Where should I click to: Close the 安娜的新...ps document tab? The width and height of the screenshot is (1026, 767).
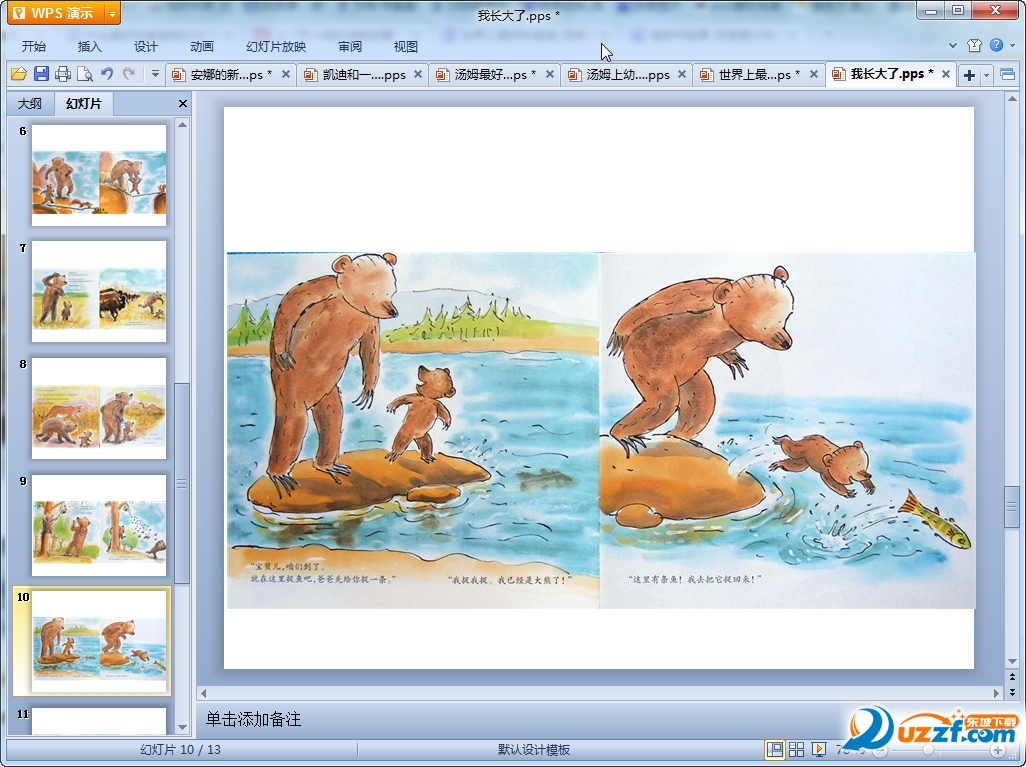(286, 75)
